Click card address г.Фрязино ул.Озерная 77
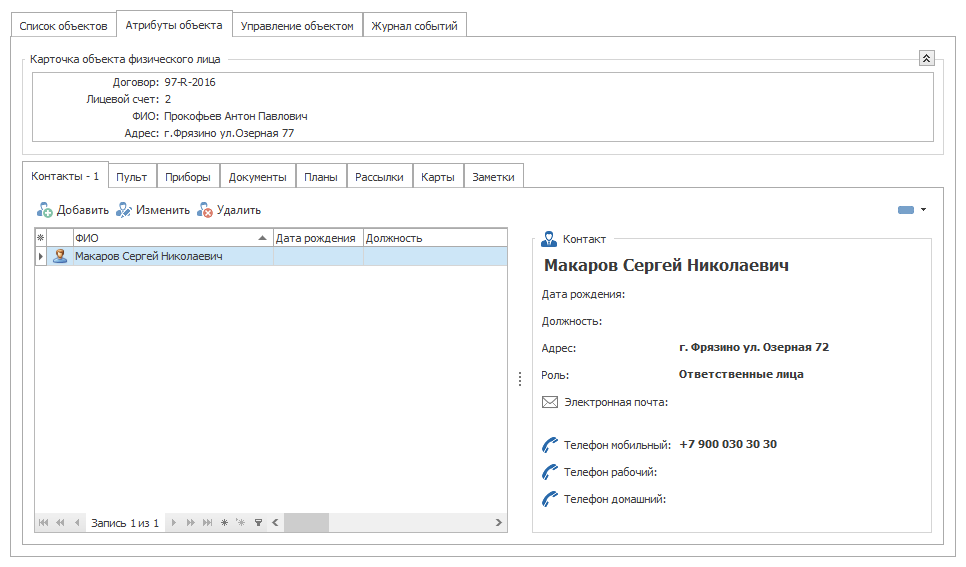This screenshot has width=966, height=567. (229, 133)
